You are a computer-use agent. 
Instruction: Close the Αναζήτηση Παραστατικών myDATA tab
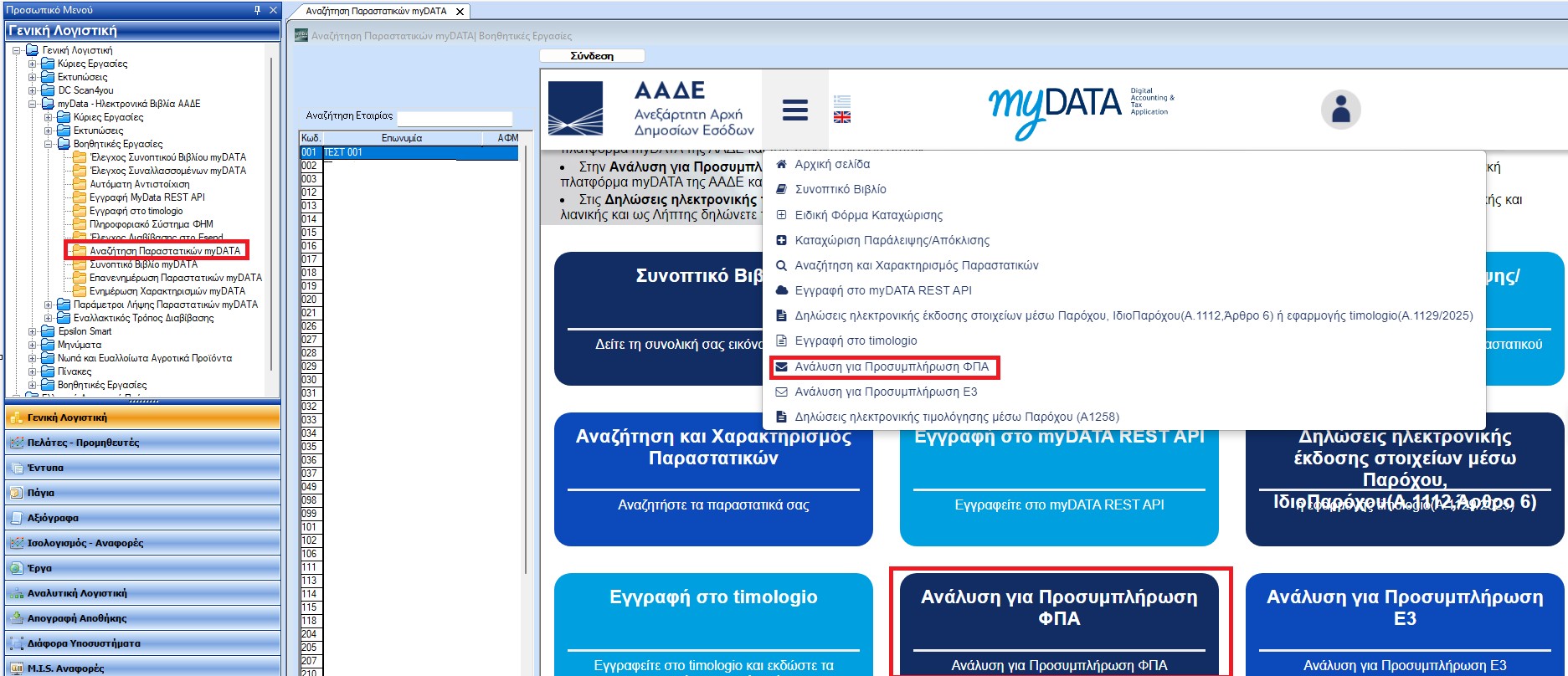(460, 12)
